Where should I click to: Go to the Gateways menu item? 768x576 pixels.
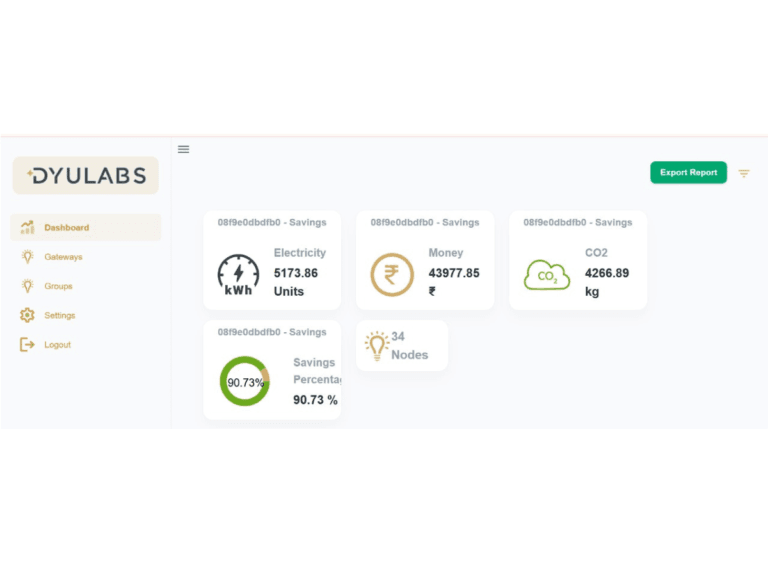coord(63,257)
